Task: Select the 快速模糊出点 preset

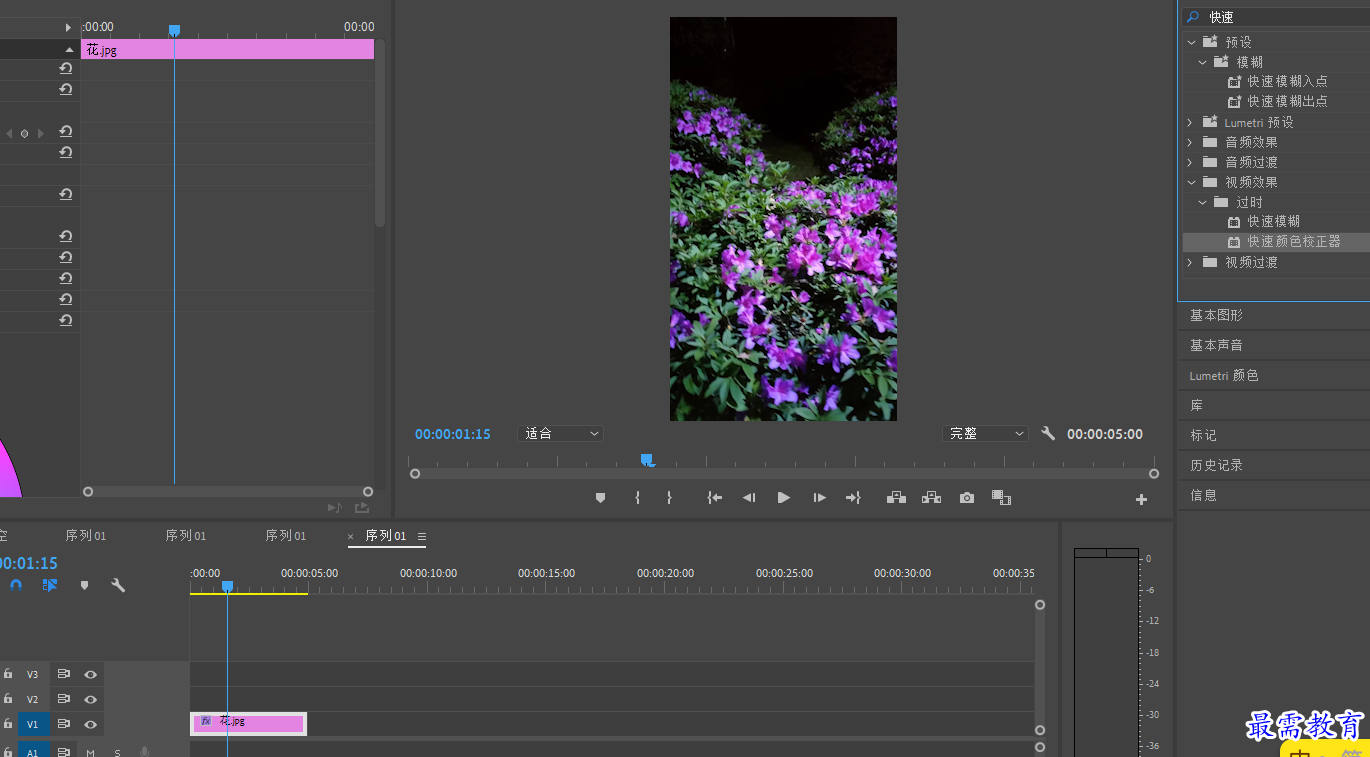Action: tap(1287, 102)
